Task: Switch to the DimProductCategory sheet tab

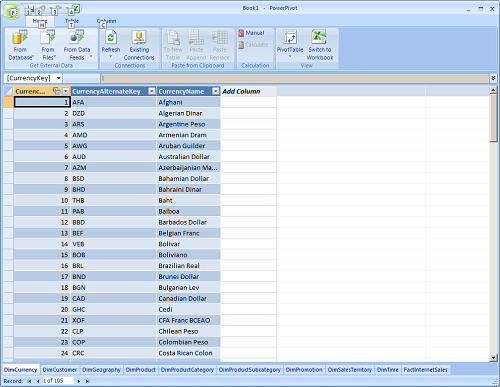Action: [x=187, y=370]
